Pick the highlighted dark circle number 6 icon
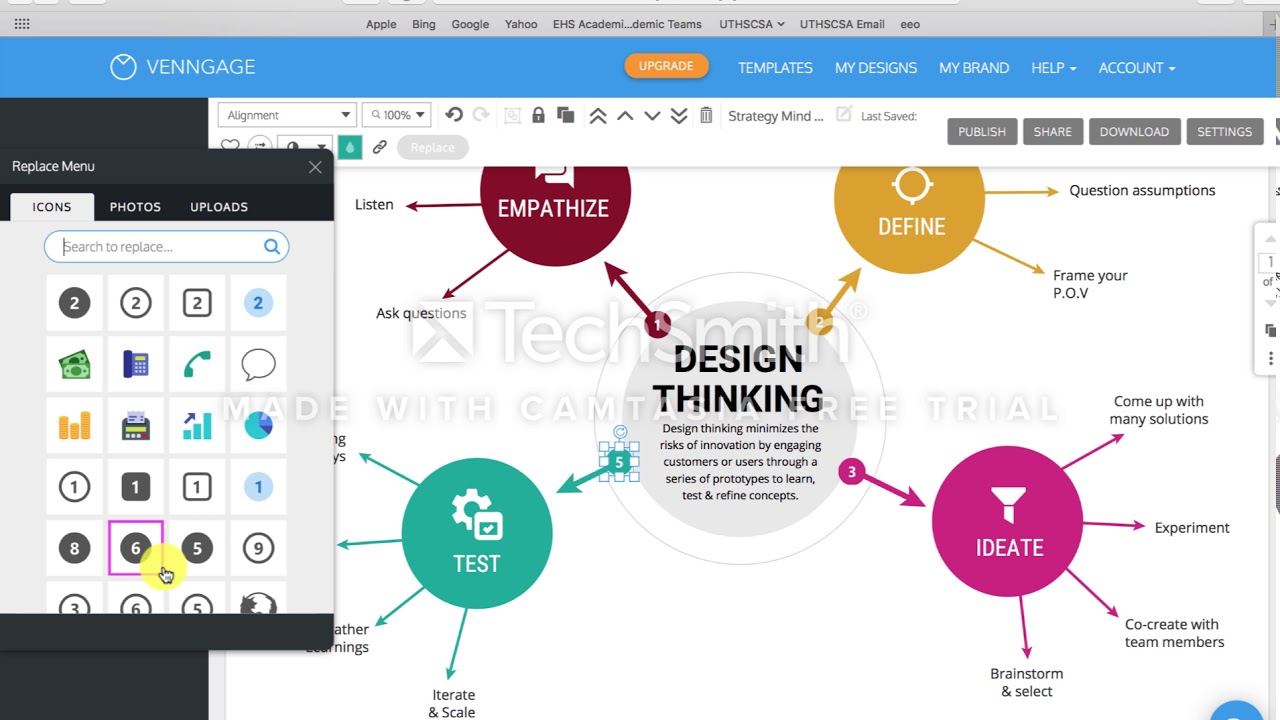 [x=136, y=548]
